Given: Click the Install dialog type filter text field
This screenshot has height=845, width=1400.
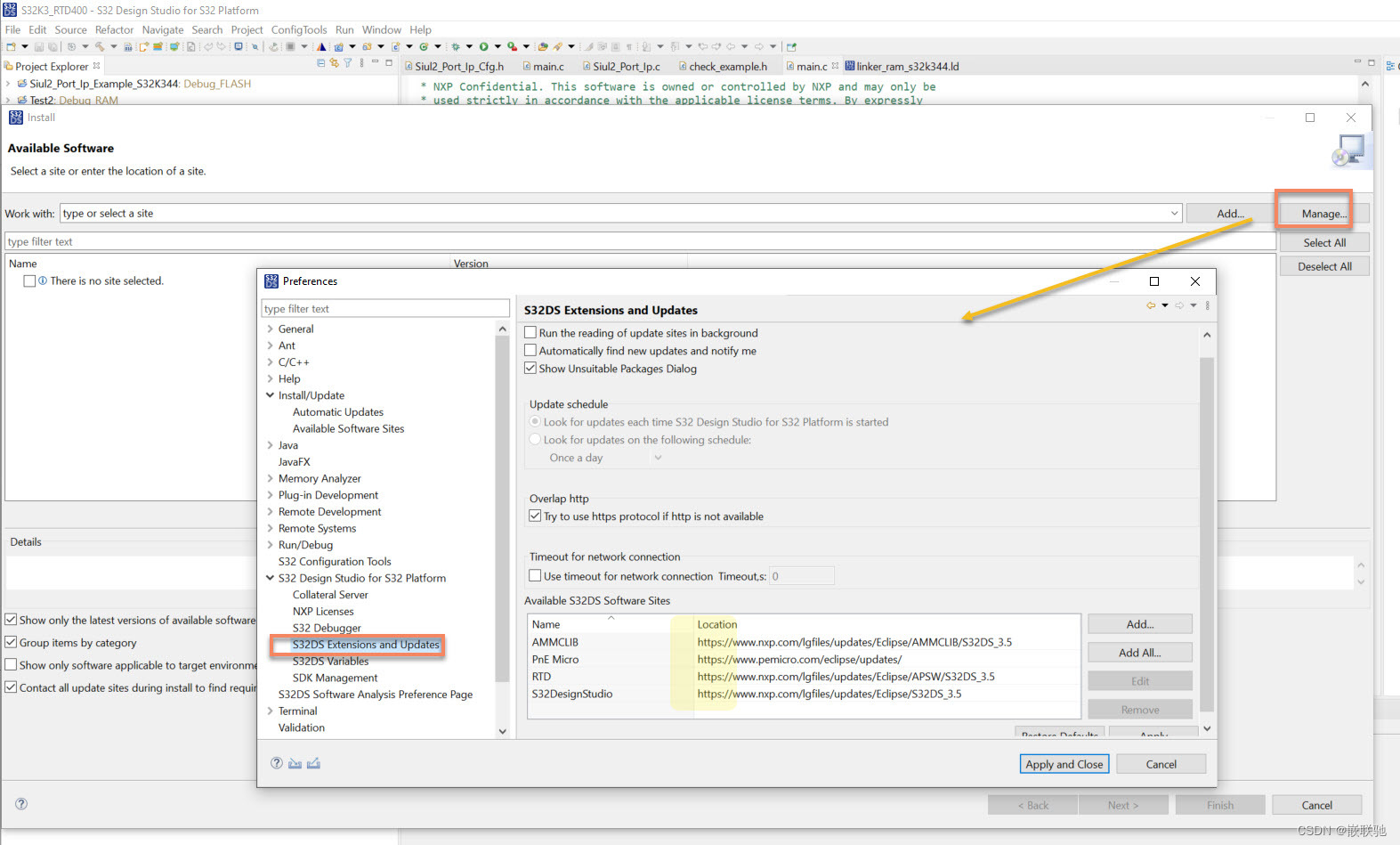Looking at the screenshot, I should [x=640, y=241].
